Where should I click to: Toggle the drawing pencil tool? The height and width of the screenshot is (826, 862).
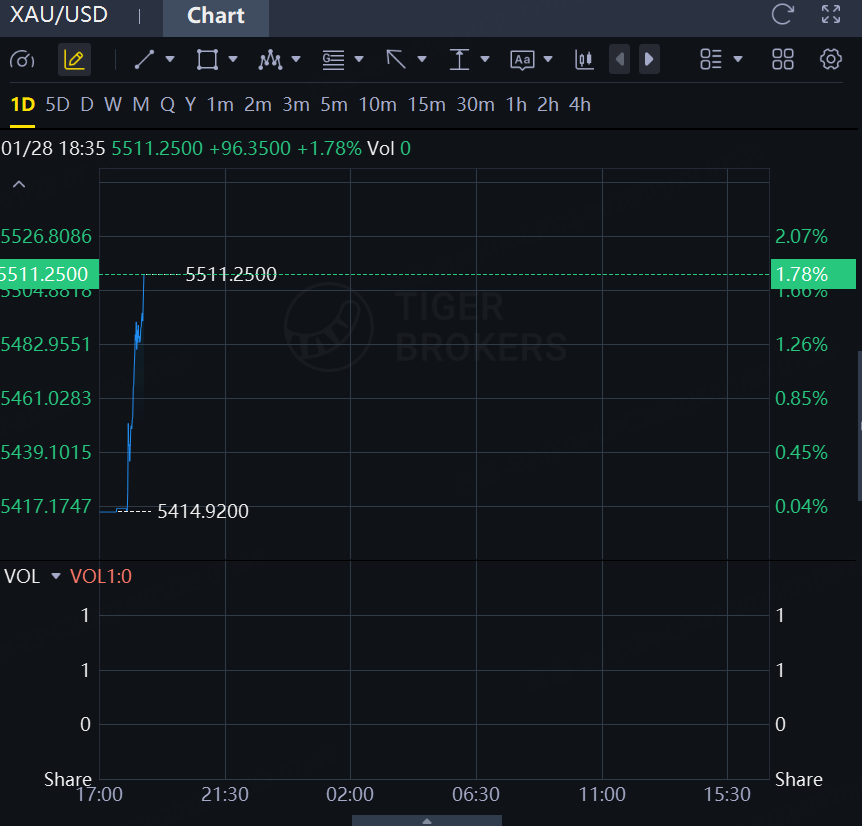pyautogui.click(x=74, y=60)
